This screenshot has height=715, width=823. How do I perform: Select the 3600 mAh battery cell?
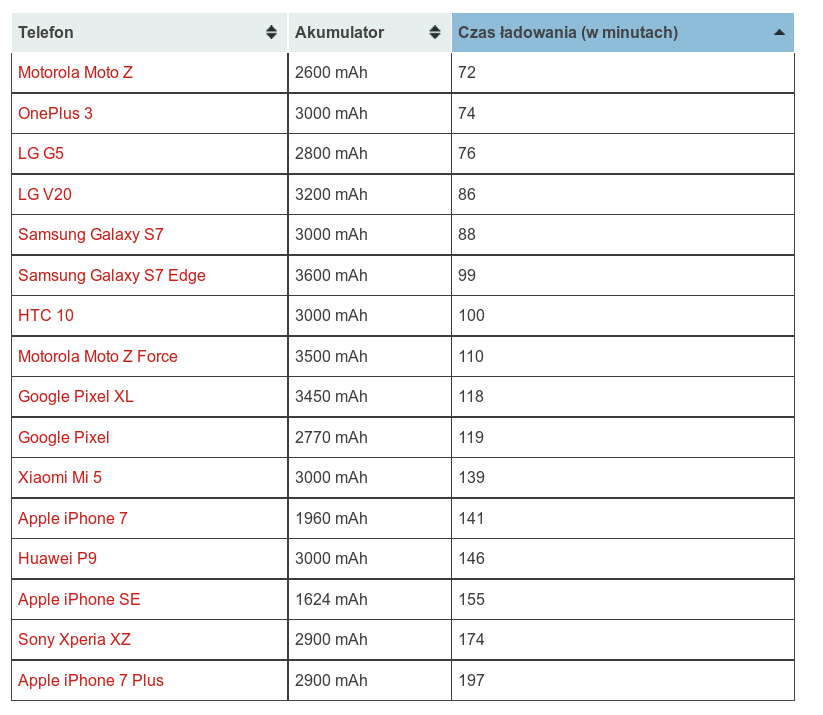click(x=370, y=275)
